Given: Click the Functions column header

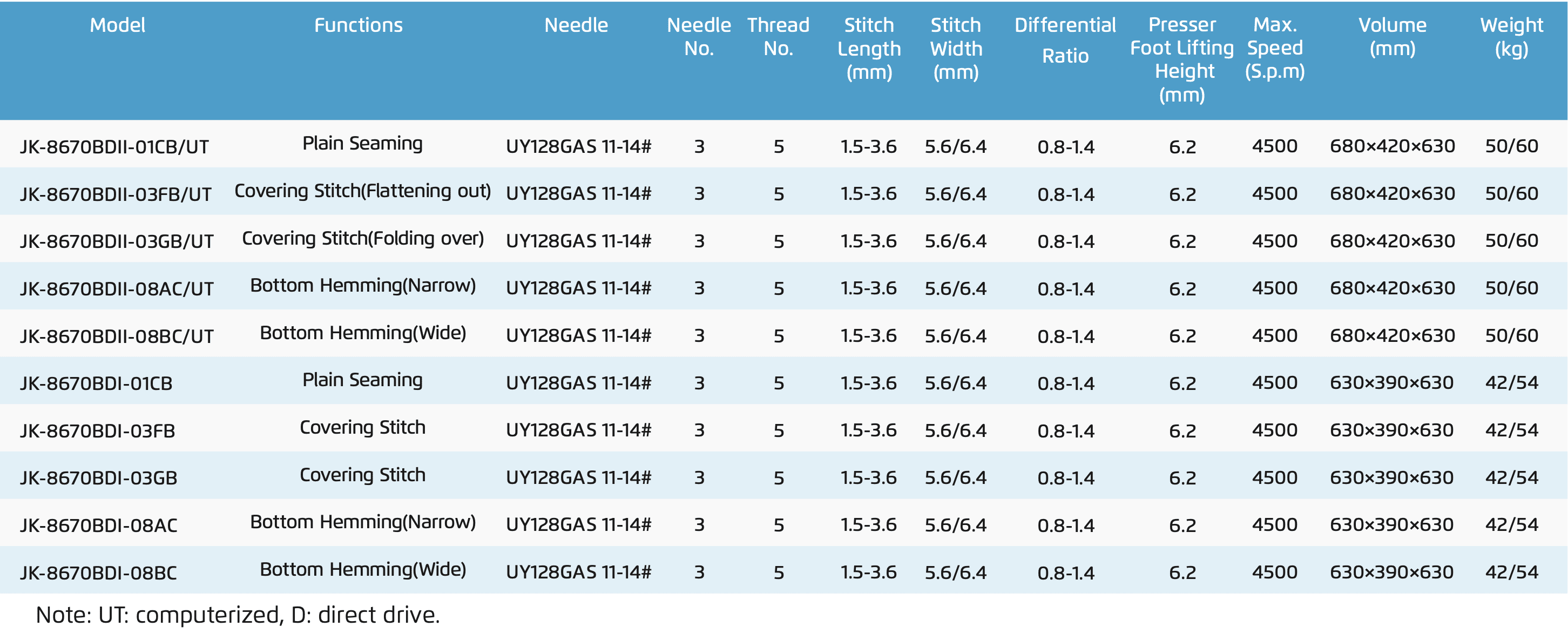Looking at the screenshot, I should 359,25.
